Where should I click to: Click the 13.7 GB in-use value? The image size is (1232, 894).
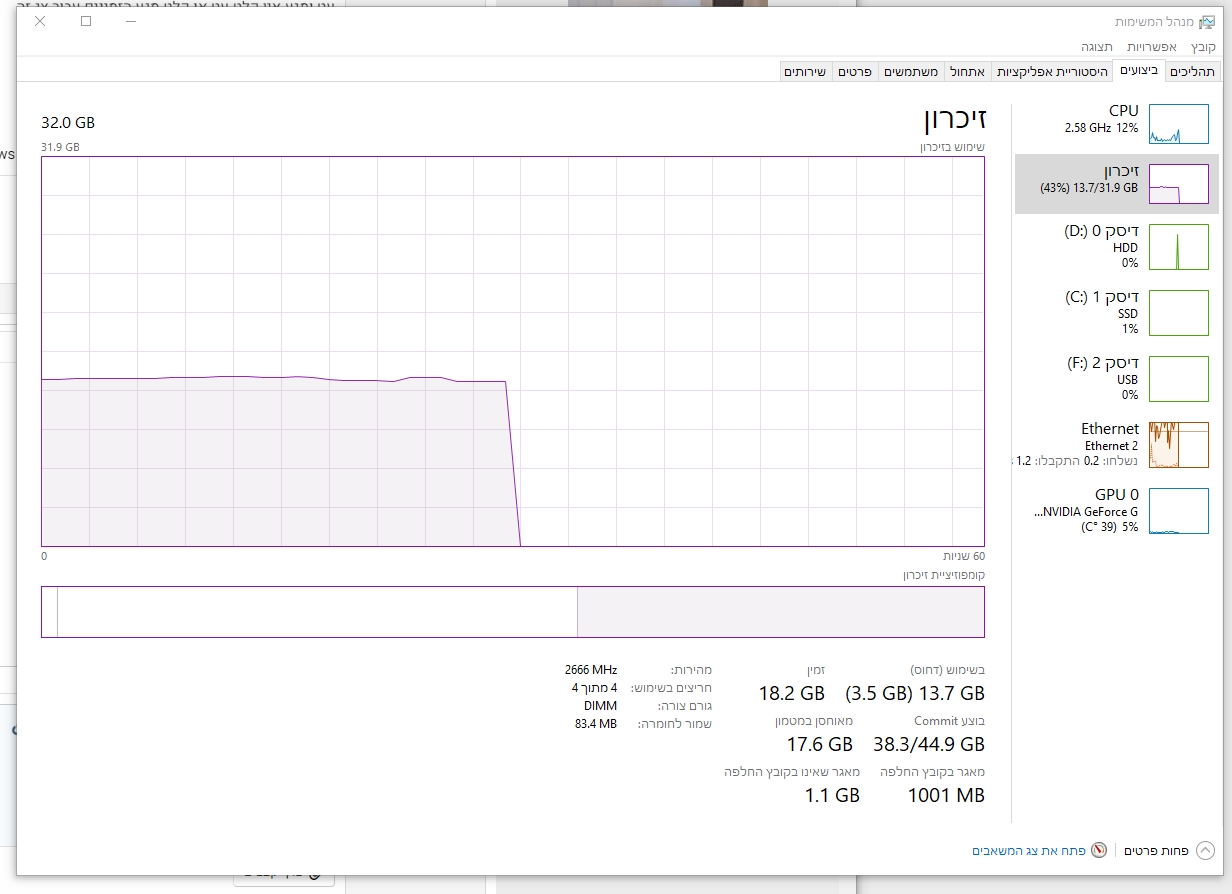click(x=951, y=693)
